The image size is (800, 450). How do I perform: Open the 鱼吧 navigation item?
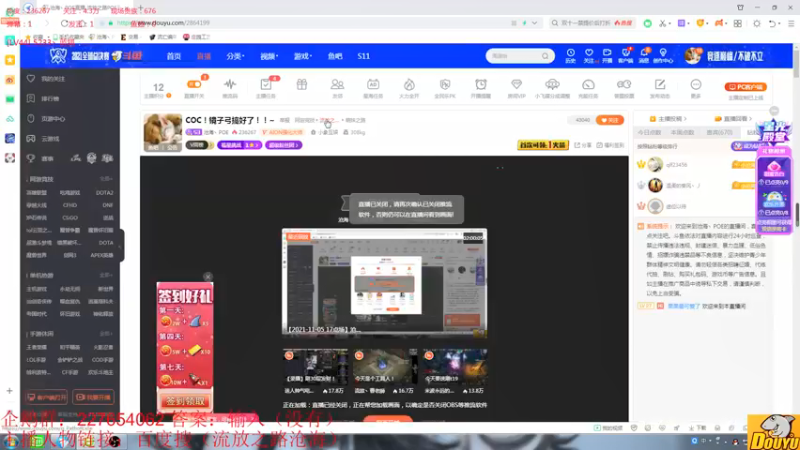(x=335, y=56)
